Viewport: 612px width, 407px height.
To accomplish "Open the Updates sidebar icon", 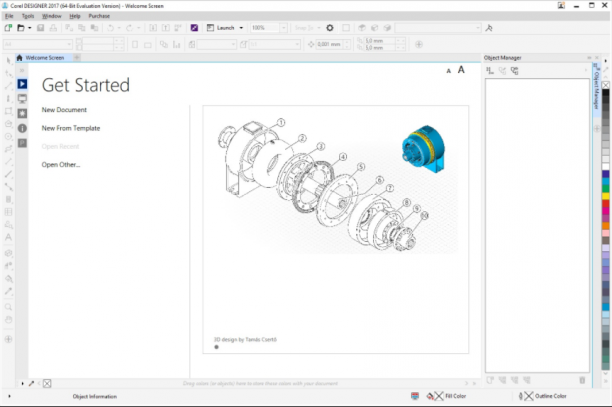I will (x=22, y=143).
